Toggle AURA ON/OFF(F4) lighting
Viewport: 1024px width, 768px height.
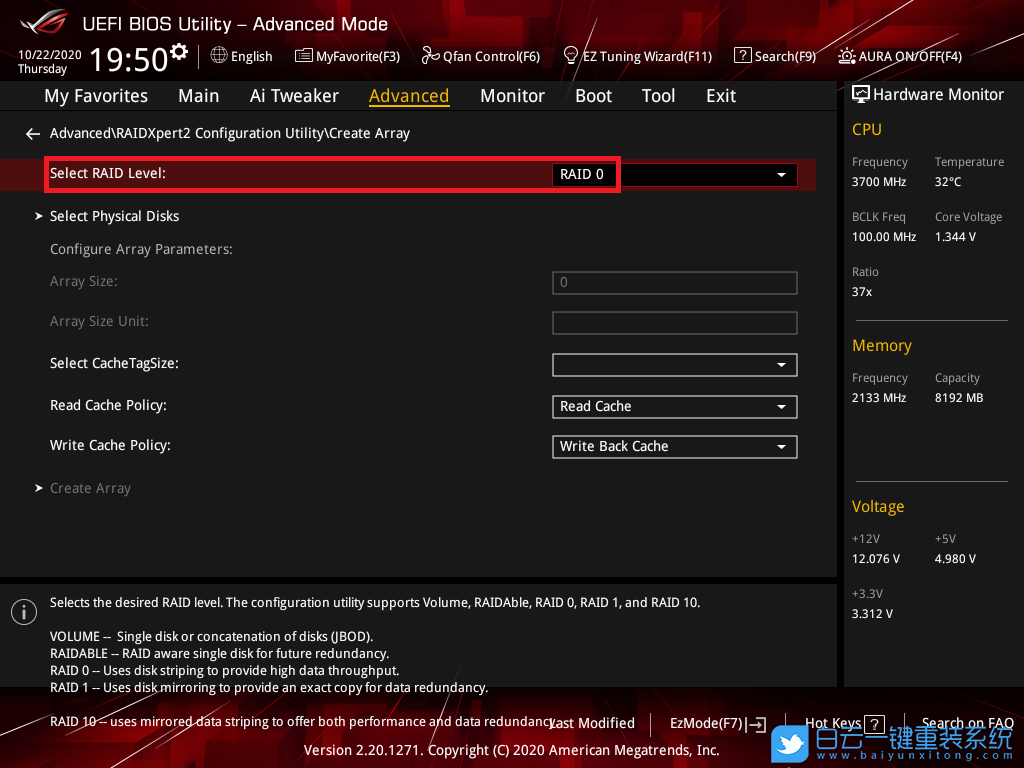[846, 56]
